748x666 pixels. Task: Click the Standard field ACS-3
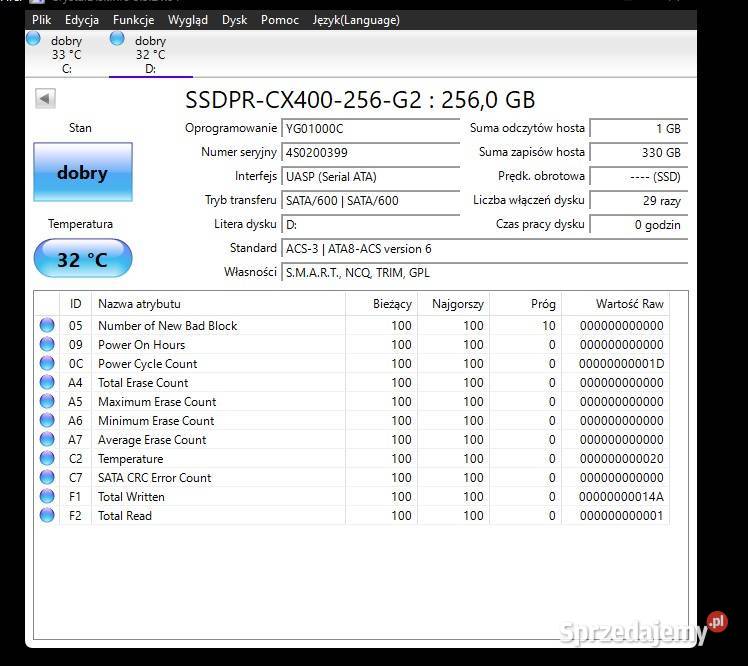(x=484, y=249)
